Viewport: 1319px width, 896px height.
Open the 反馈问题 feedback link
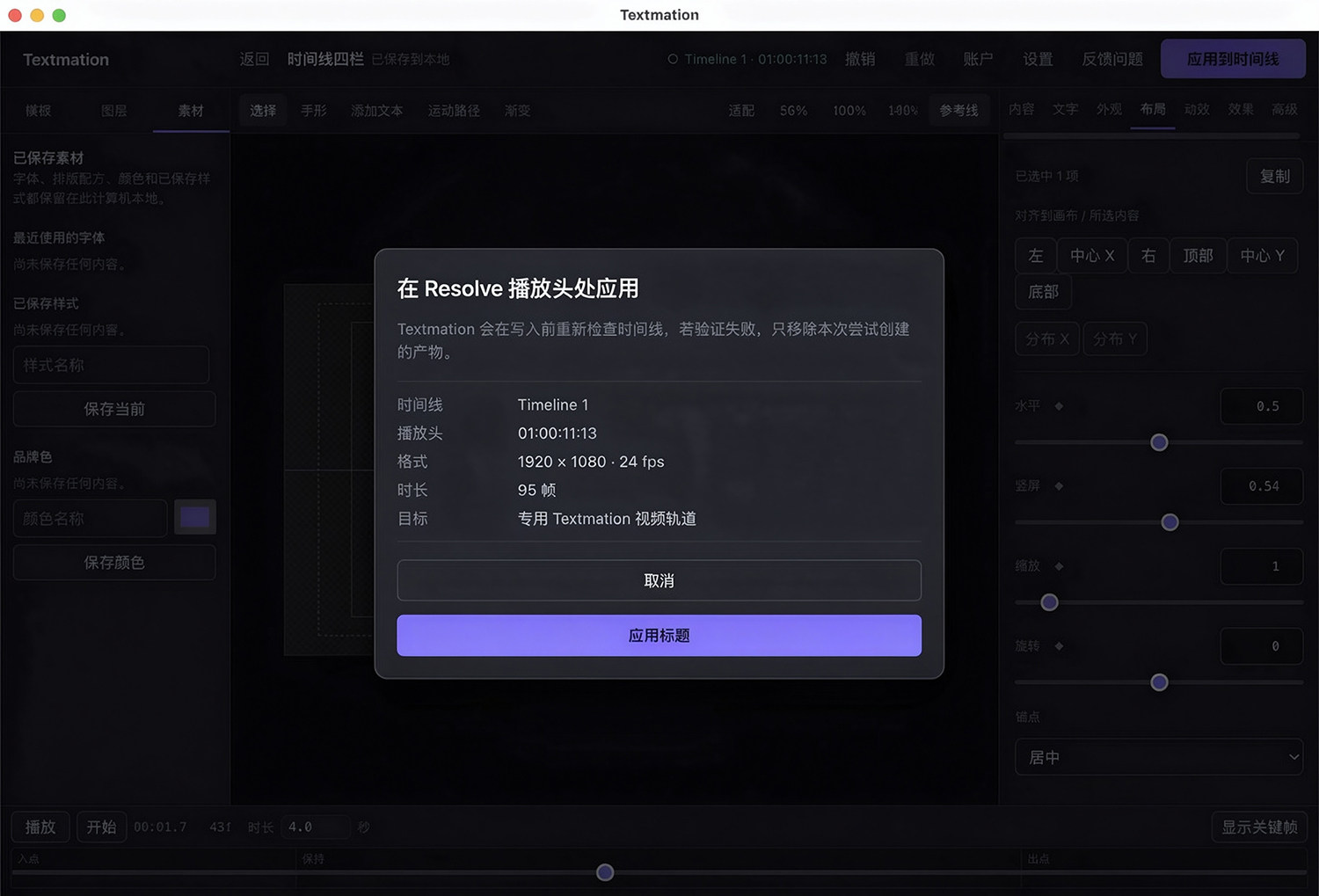(1112, 59)
